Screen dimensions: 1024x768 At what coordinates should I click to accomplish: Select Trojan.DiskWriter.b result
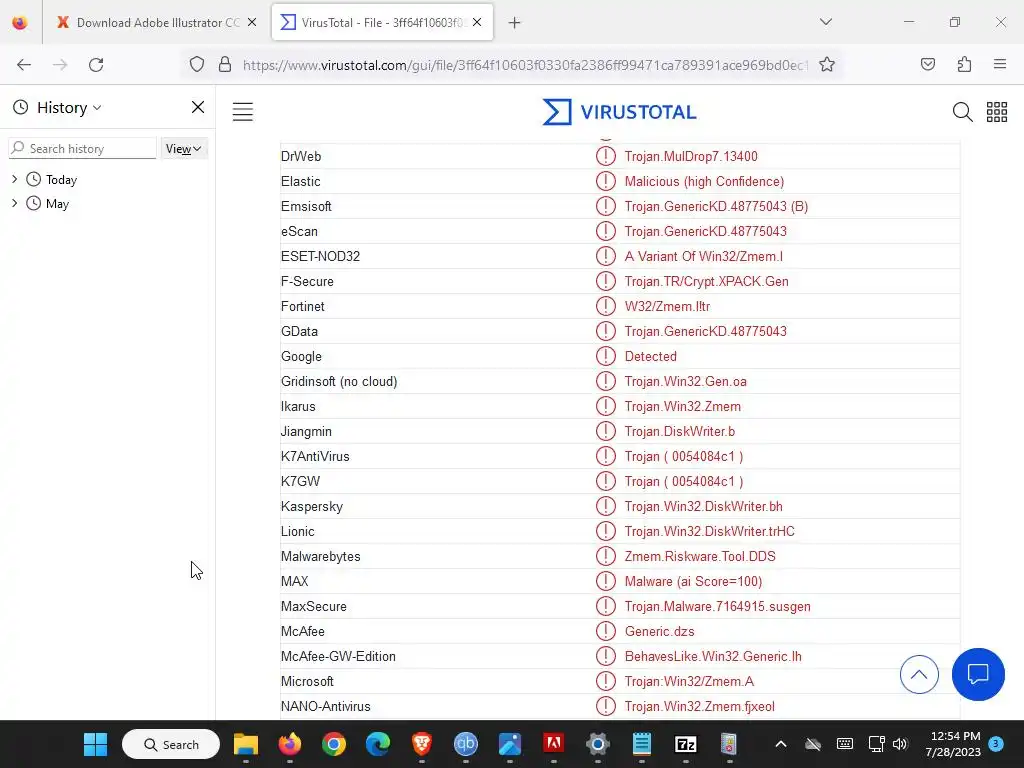tap(680, 432)
